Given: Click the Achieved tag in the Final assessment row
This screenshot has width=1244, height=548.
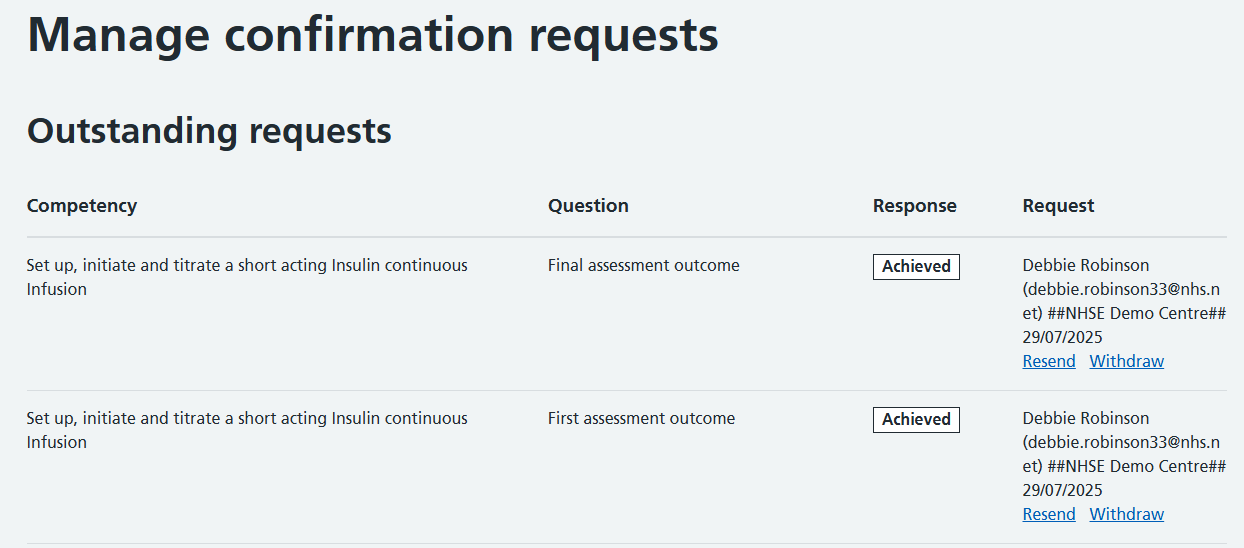Looking at the screenshot, I should 916,267.
